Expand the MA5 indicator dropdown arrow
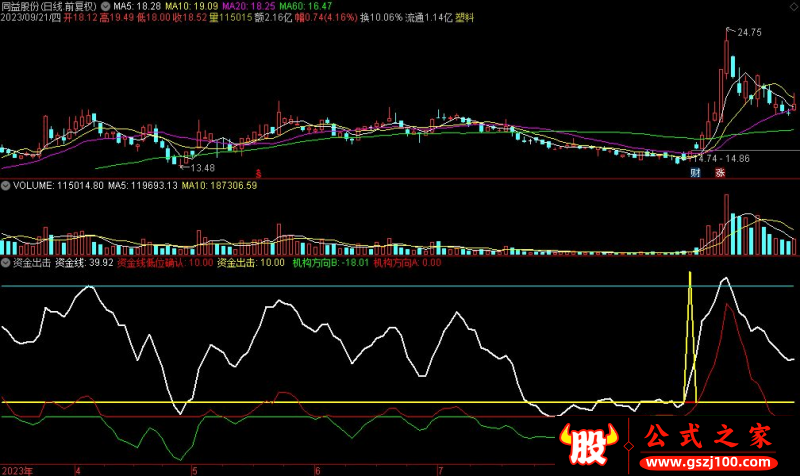Viewport: 800px width, 476px height. (x=106, y=6)
